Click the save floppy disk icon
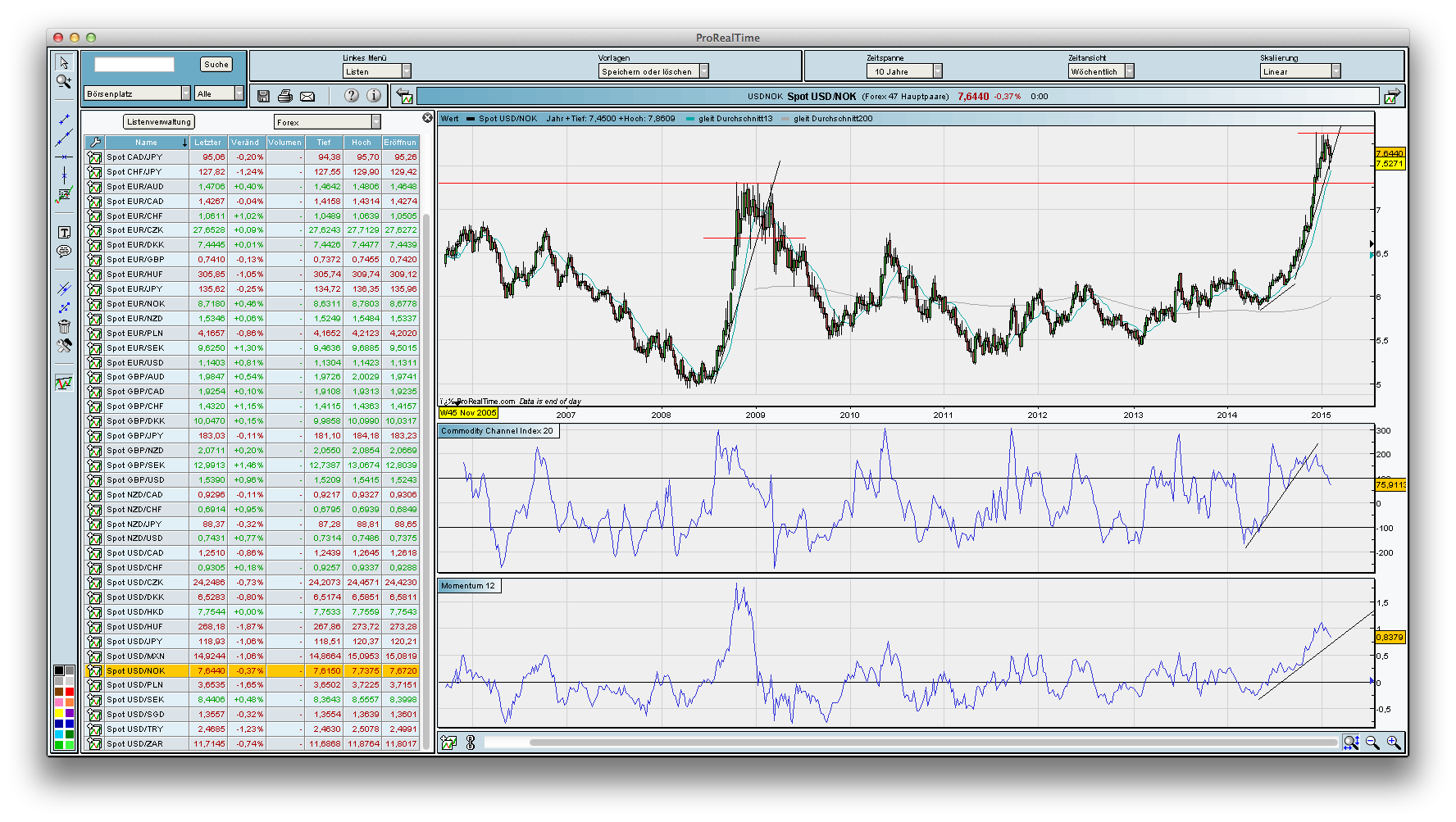This screenshot has height=822, width=1456. pyautogui.click(x=263, y=96)
